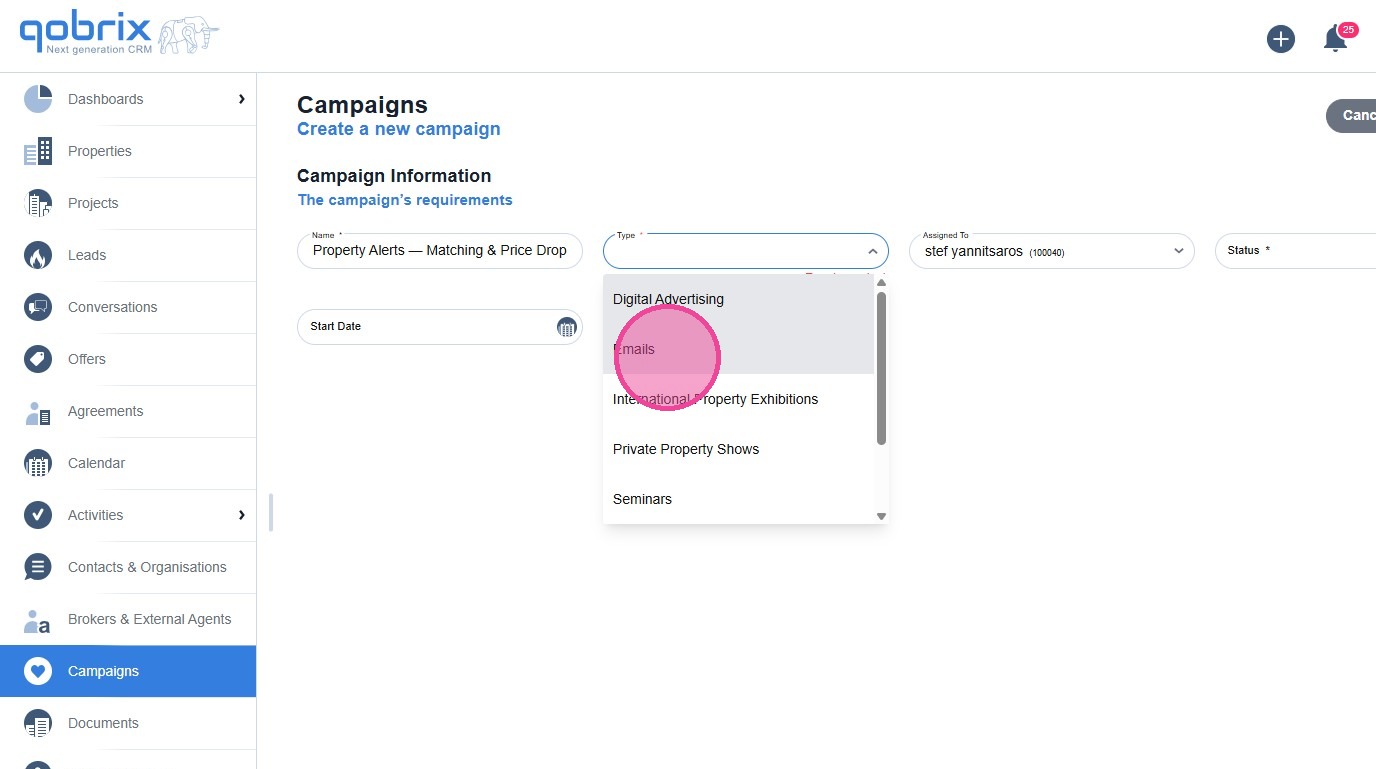Open the Leads section
This screenshot has height=769, width=1376.
(x=128, y=255)
